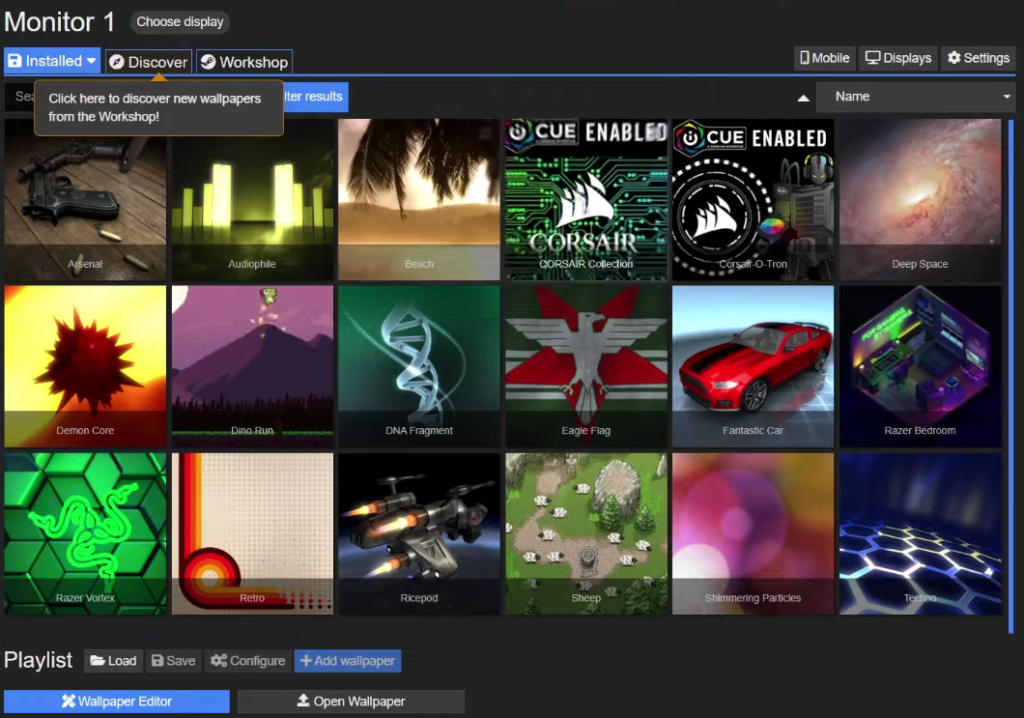This screenshot has height=718, width=1024.
Task: Click the Open Wallpaper upload button
Action: (x=351, y=701)
